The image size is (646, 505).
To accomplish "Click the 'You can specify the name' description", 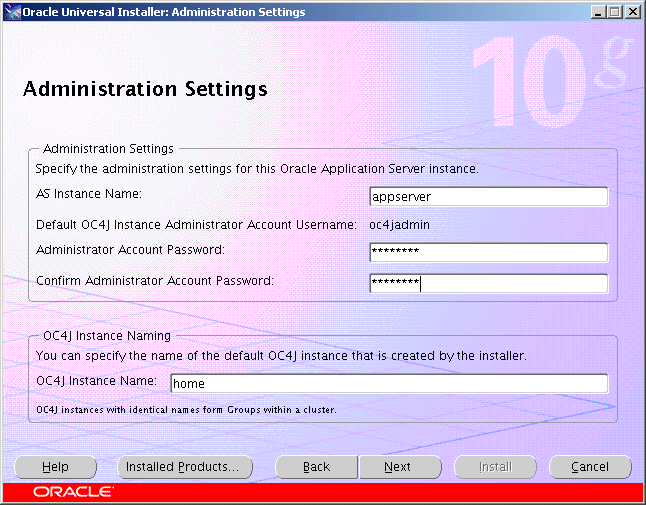I will click(x=281, y=355).
